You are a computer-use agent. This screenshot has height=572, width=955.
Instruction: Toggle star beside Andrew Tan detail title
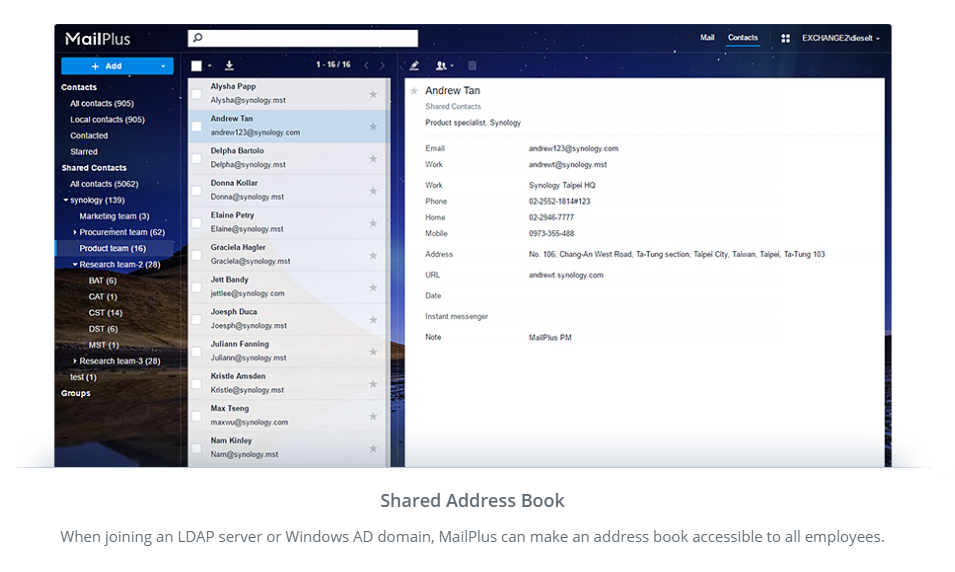(x=414, y=91)
